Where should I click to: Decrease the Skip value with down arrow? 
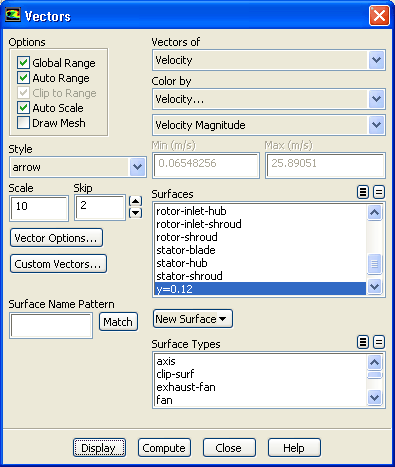135,213
